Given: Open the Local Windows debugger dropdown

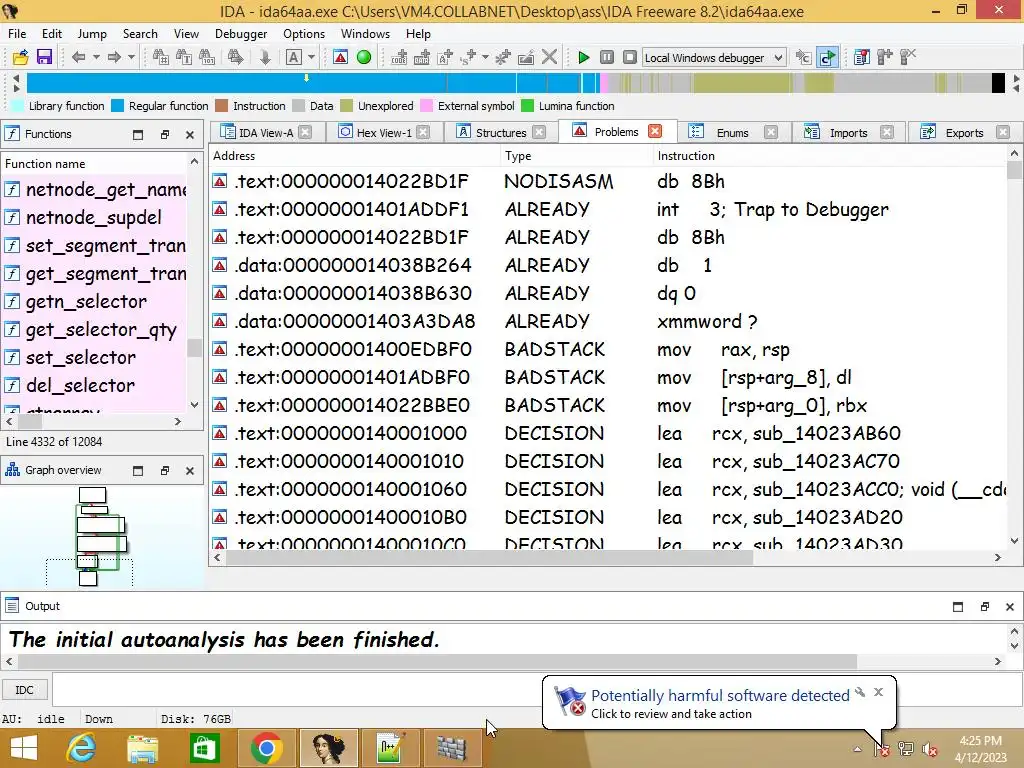Looking at the screenshot, I should pyautogui.click(x=714, y=57).
